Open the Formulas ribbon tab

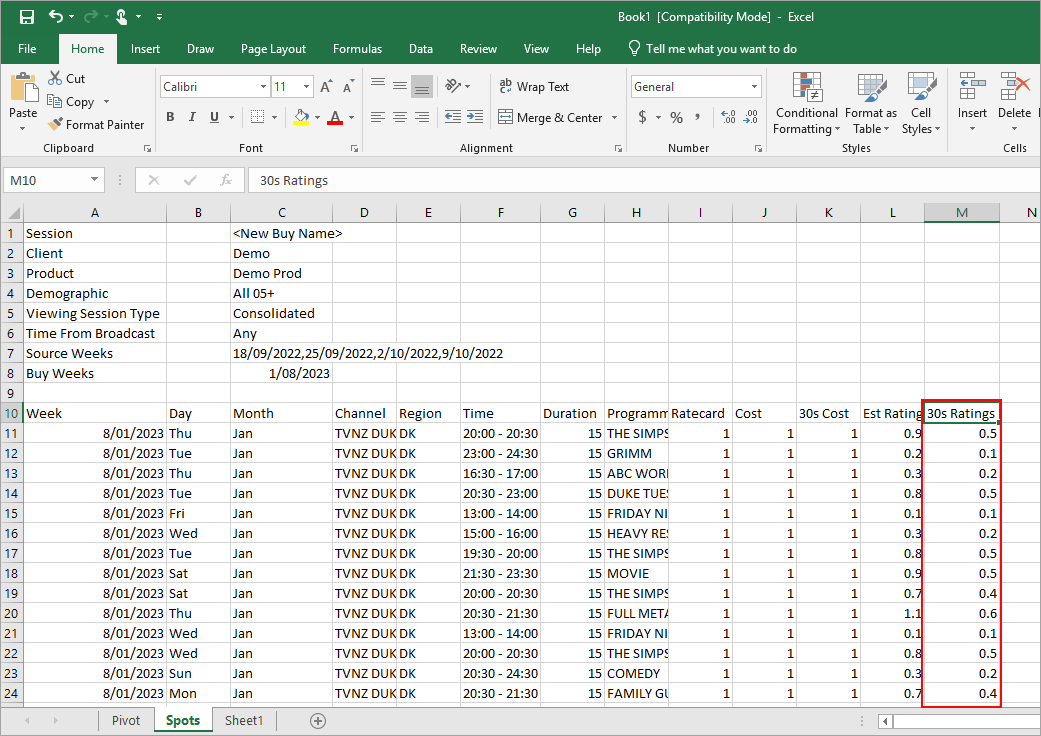[x=357, y=48]
